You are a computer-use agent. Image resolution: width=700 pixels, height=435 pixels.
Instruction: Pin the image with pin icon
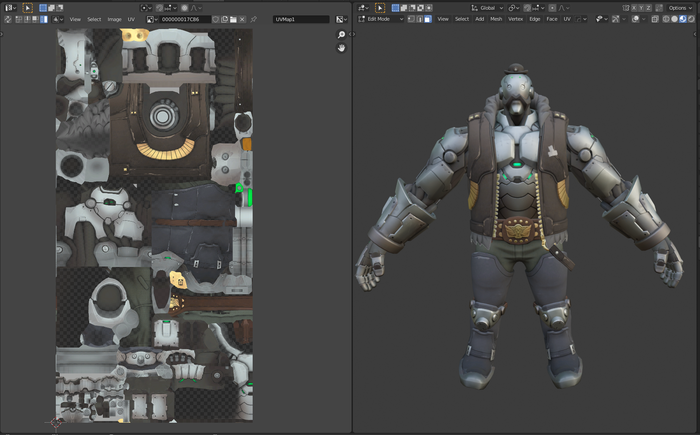click(253, 19)
